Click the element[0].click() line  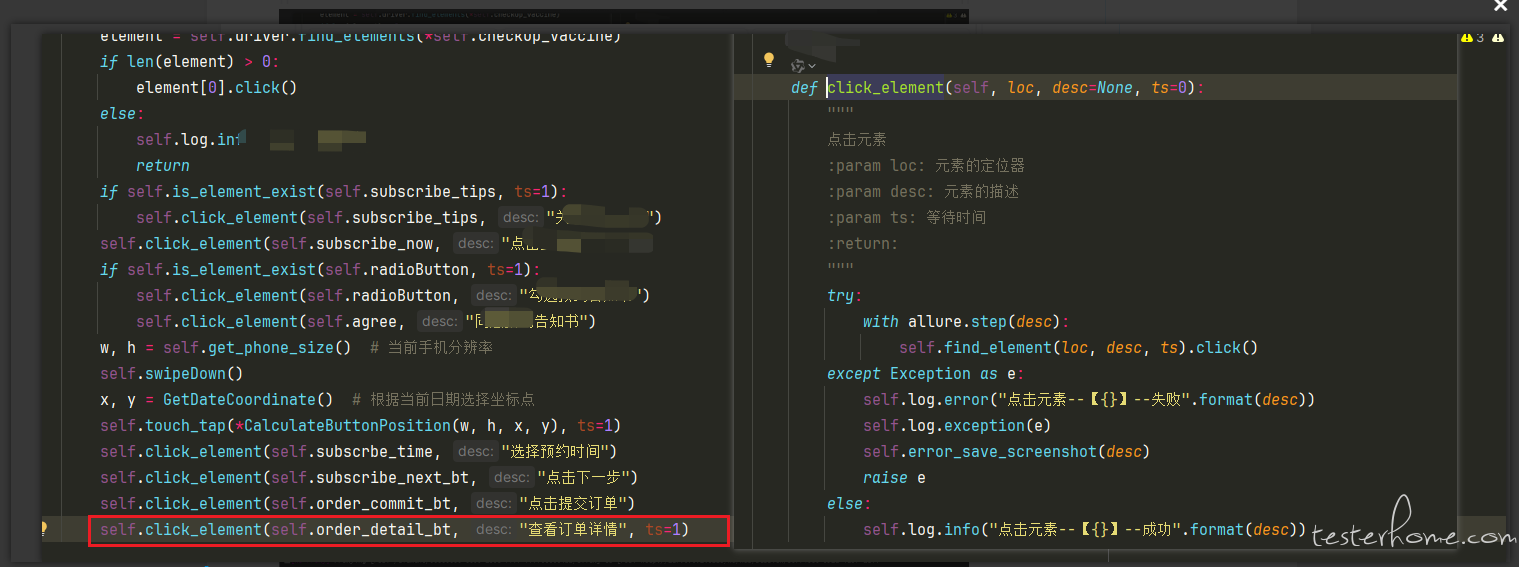click(217, 87)
